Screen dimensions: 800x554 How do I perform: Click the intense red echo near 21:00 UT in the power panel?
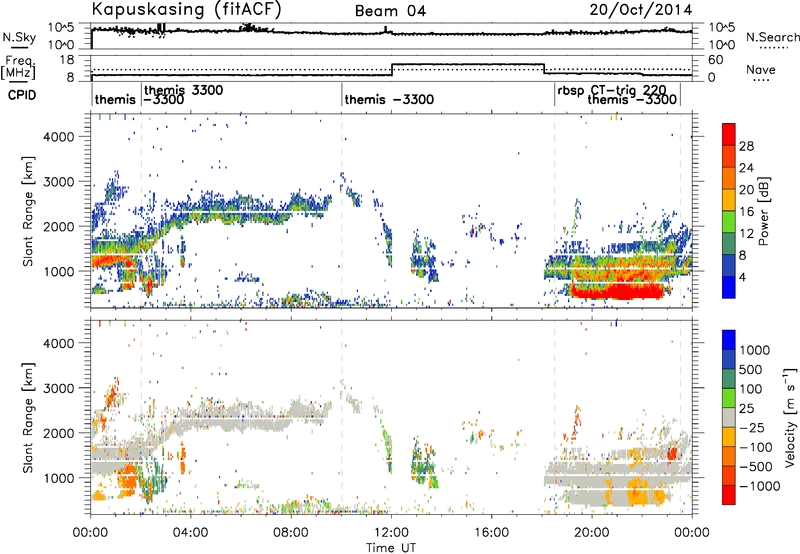[x=617, y=291]
